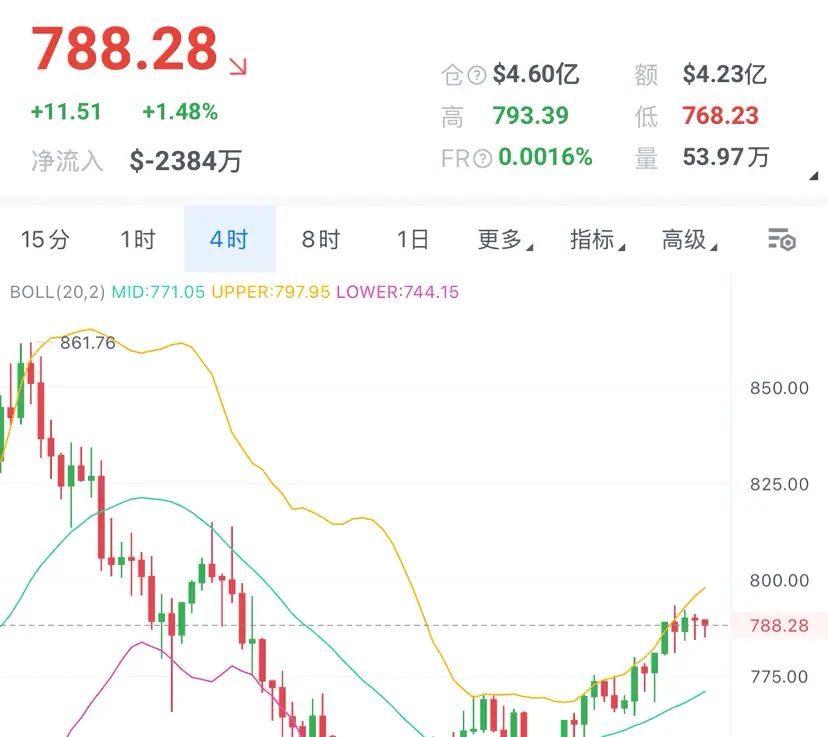Tap the +11.51 price change

tap(66, 112)
